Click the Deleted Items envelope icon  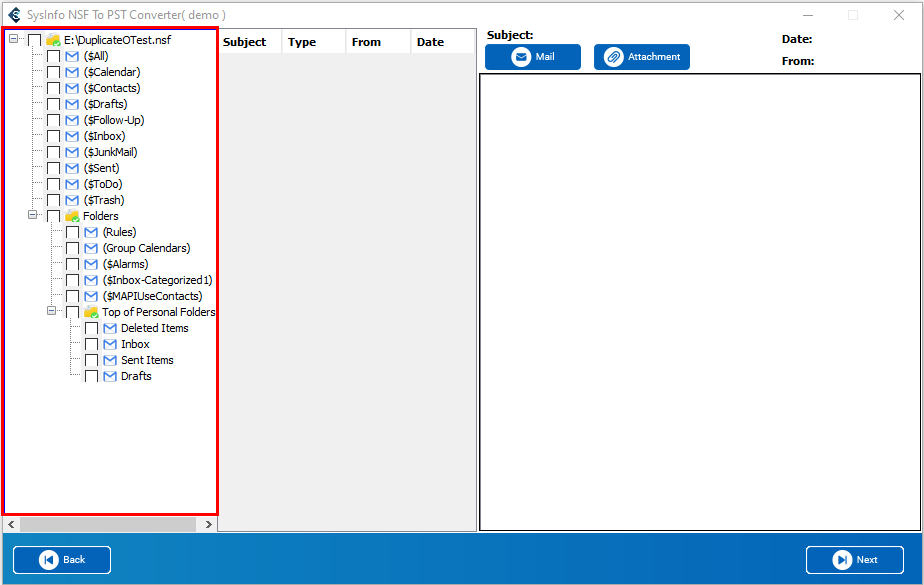pyautogui.click(x=110, y=328)
